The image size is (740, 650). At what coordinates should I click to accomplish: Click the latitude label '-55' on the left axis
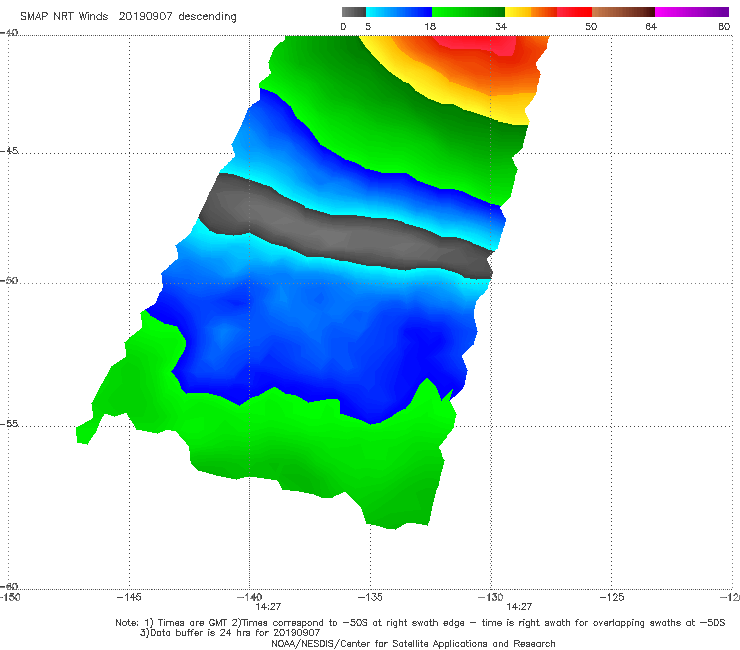coord(9,423)
